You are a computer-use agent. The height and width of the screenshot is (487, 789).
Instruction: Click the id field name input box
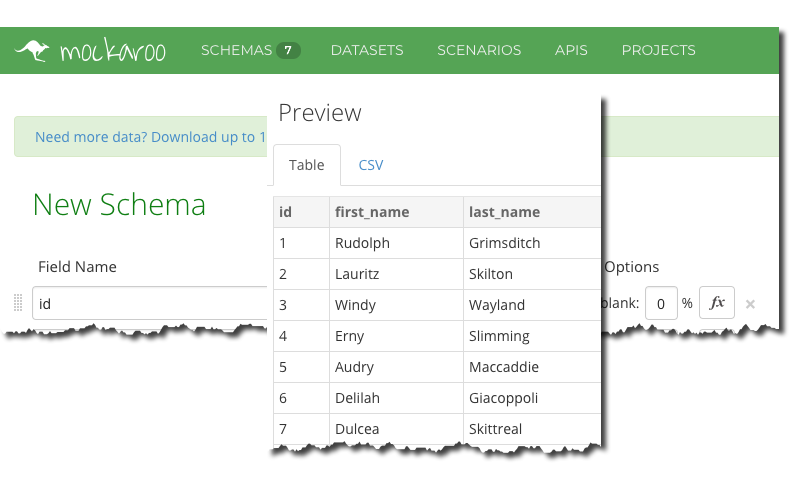pyautogui.click(x=150, y=304)
